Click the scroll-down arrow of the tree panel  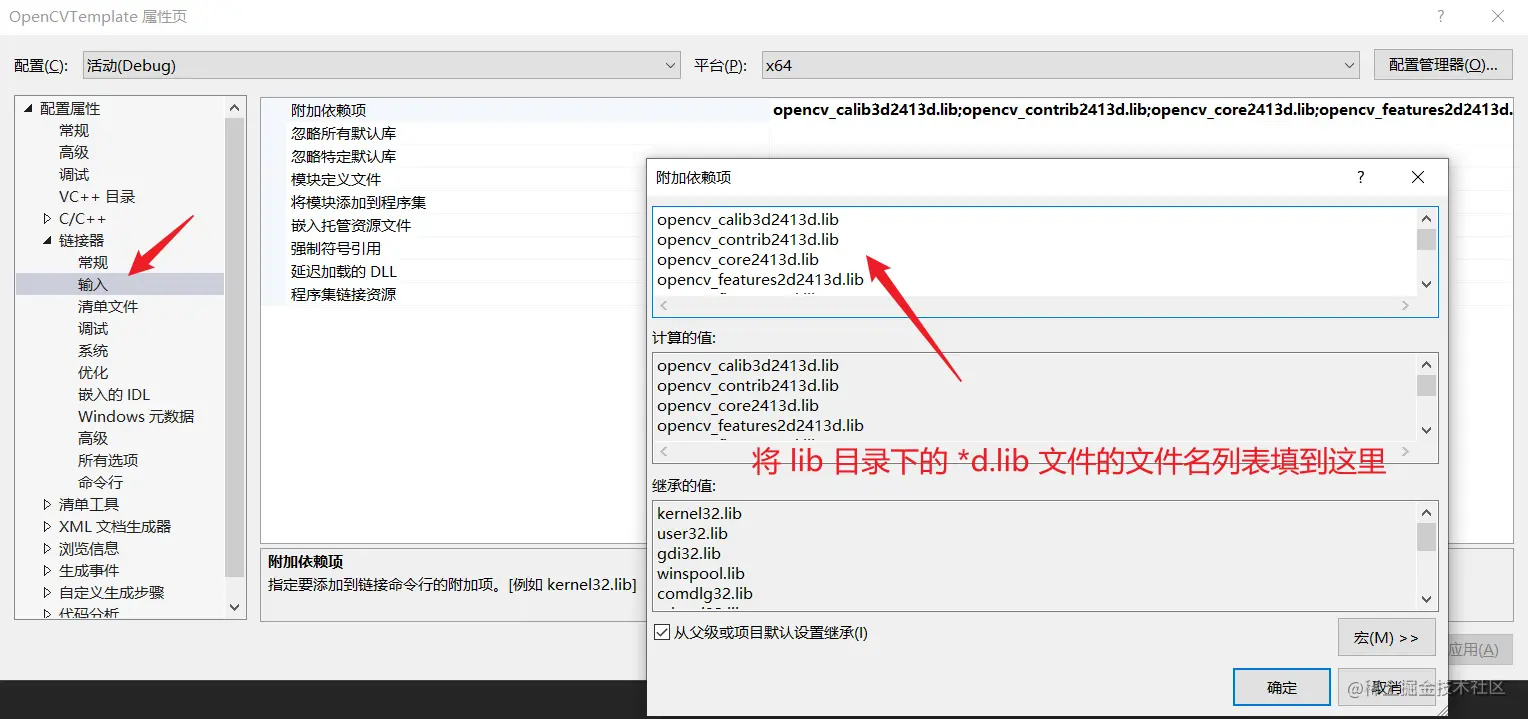tap(235, 606)
